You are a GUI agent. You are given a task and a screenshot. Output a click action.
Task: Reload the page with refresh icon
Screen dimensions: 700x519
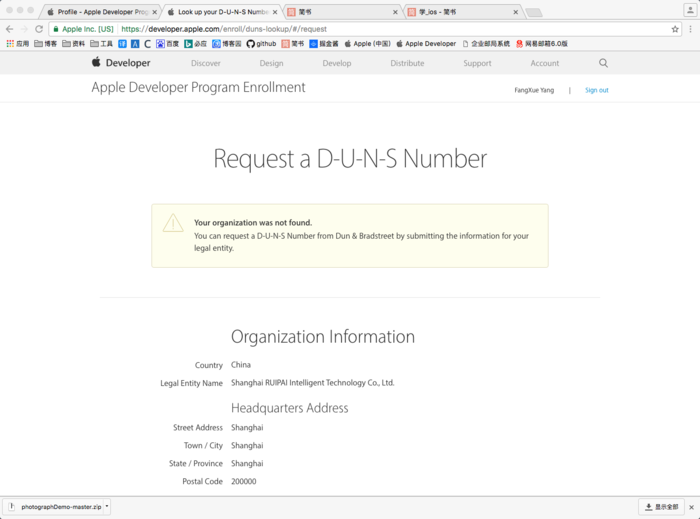tap(39, 29)
